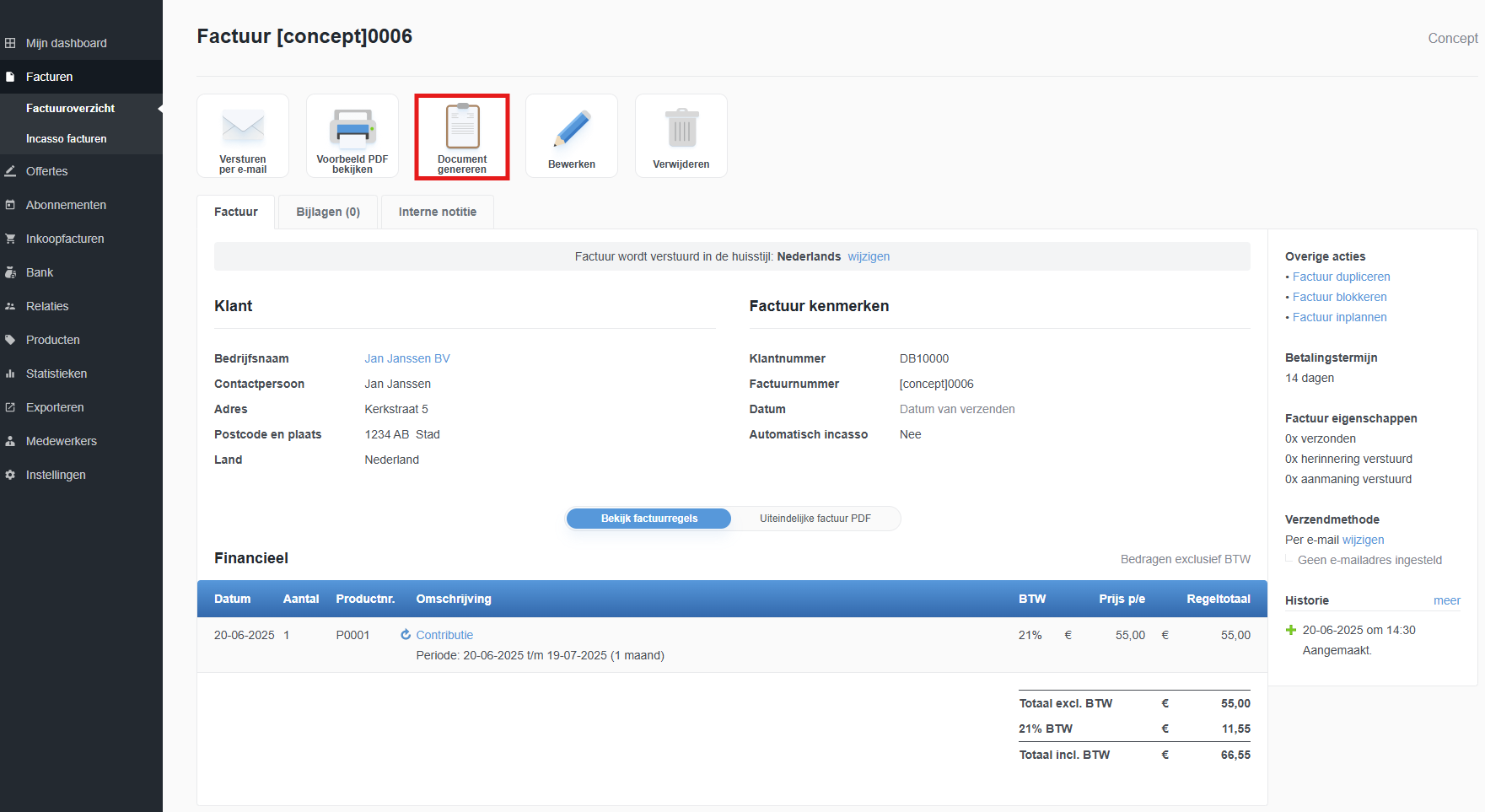The height and width of the screenshot is (812, 1485).
Task: Open the Bijlagen (0) tab
Action: 328,212
